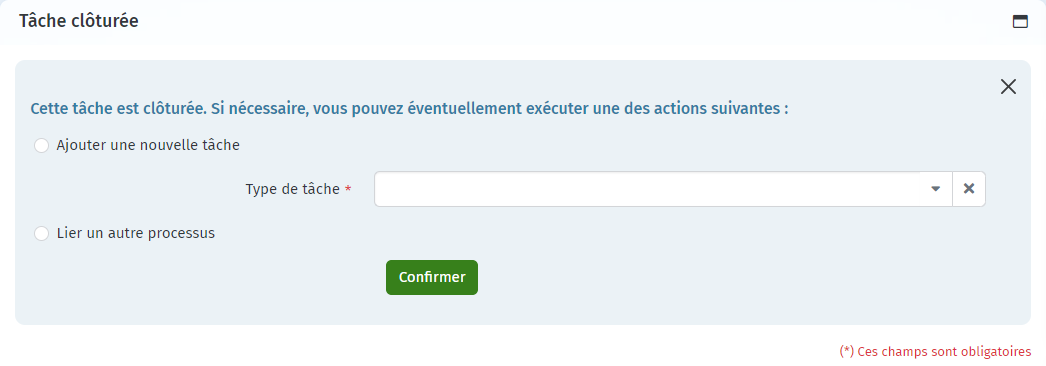Click the Confirmer button
The width and height of the screenshot is (1046, 366).
(432, 277)
